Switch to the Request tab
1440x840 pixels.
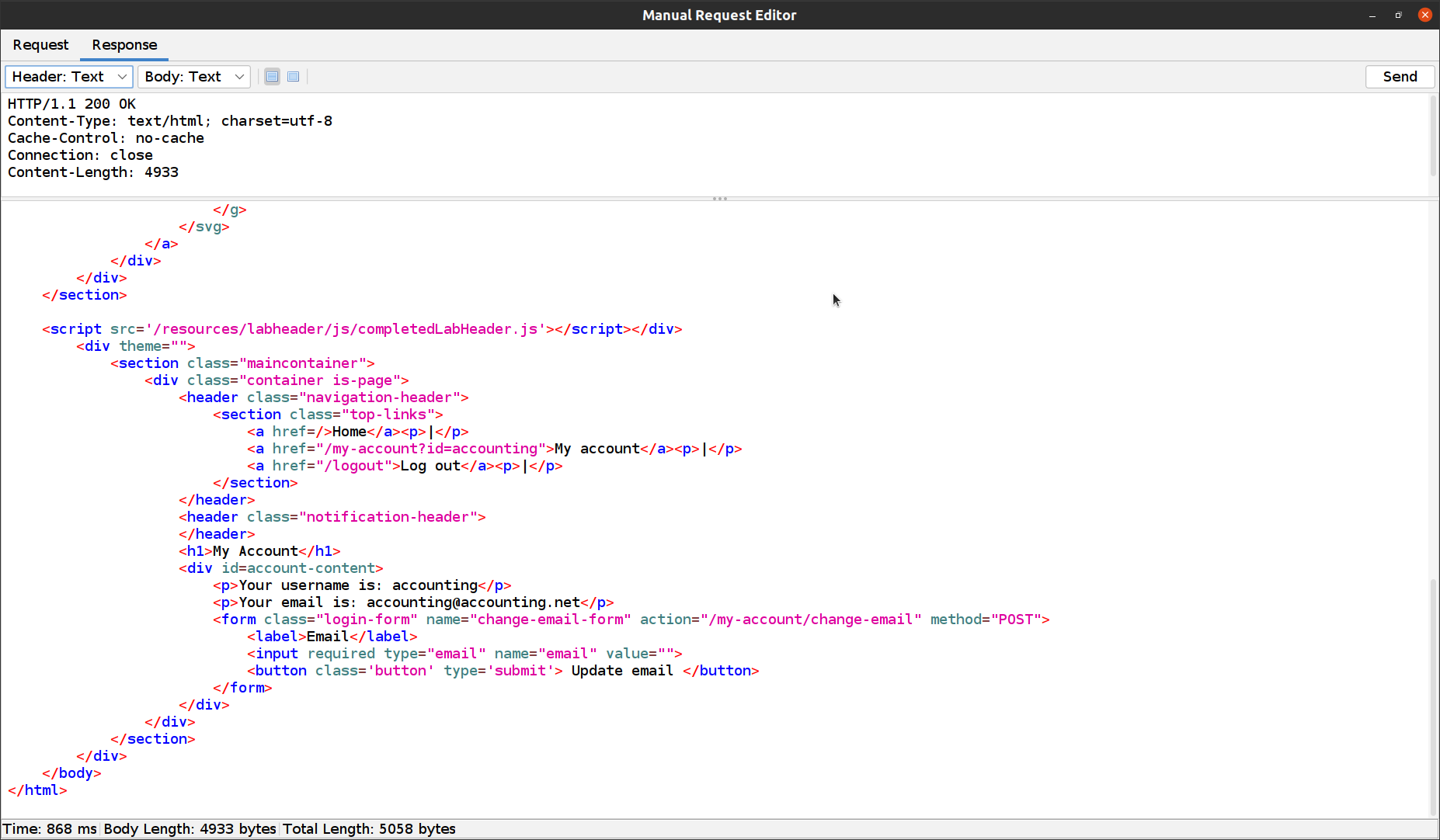[x=40, y=45]
